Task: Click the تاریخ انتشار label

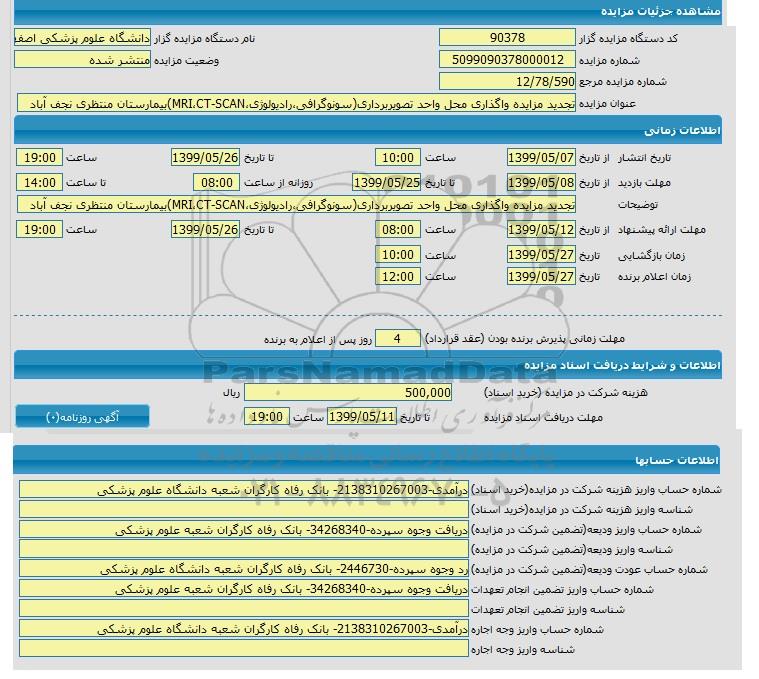Action: 644,158
